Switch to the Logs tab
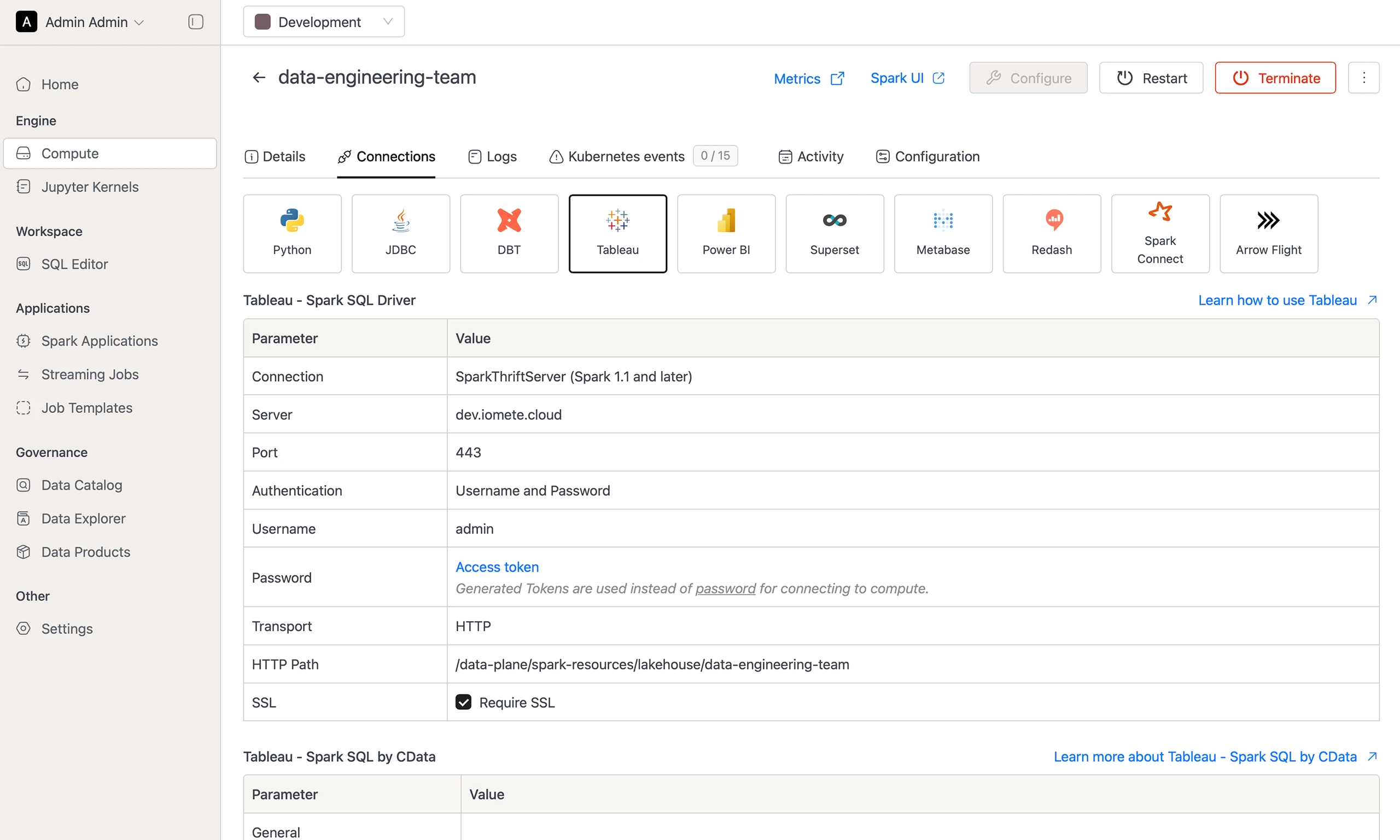This screenshot has width=1400, height=840. [x=492, y=156]
